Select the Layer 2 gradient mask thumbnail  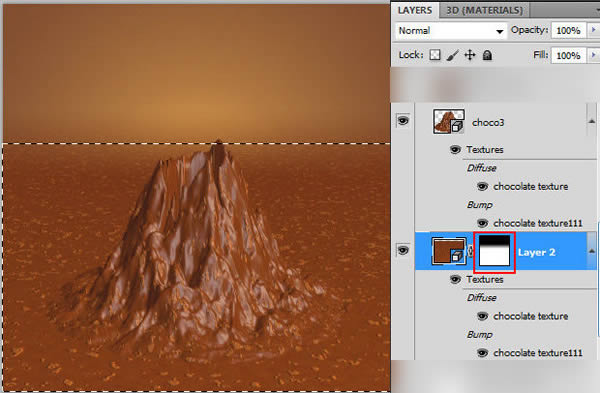tap(494, 251)
